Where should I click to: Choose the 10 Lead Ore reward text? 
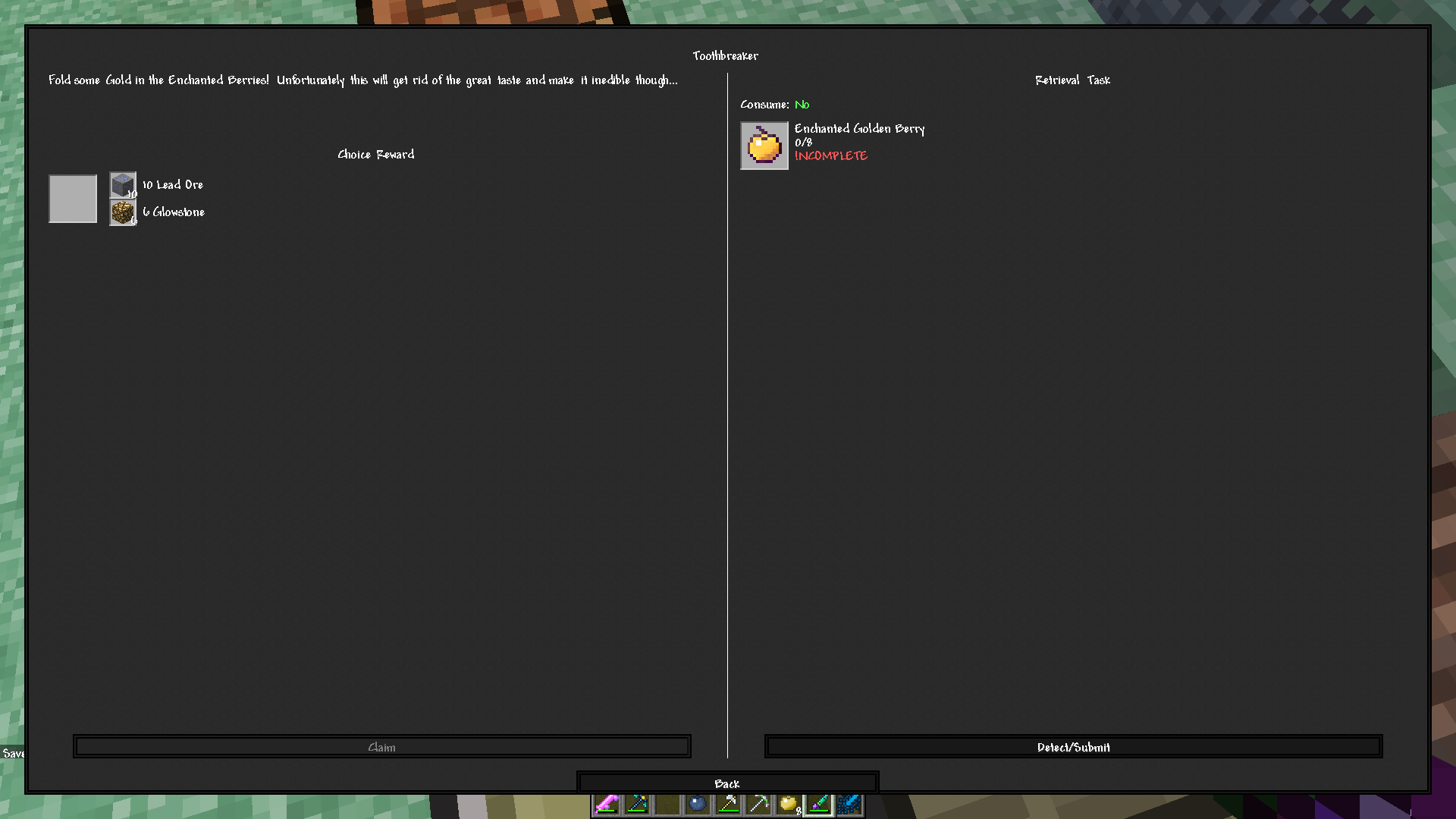click(173, 185)
